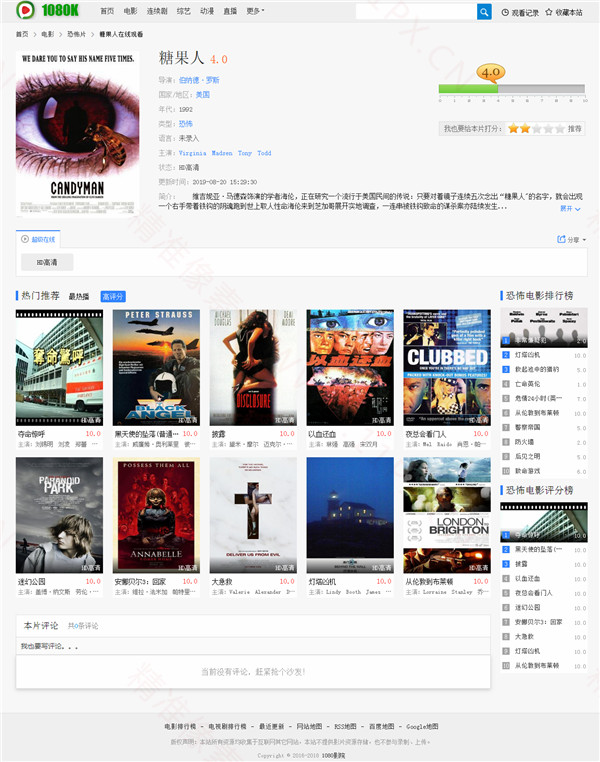The image size is (600, 762).
Task: Open the 分享 dropdown arrow
Action: pyautogui.click(x=584, y=240)
